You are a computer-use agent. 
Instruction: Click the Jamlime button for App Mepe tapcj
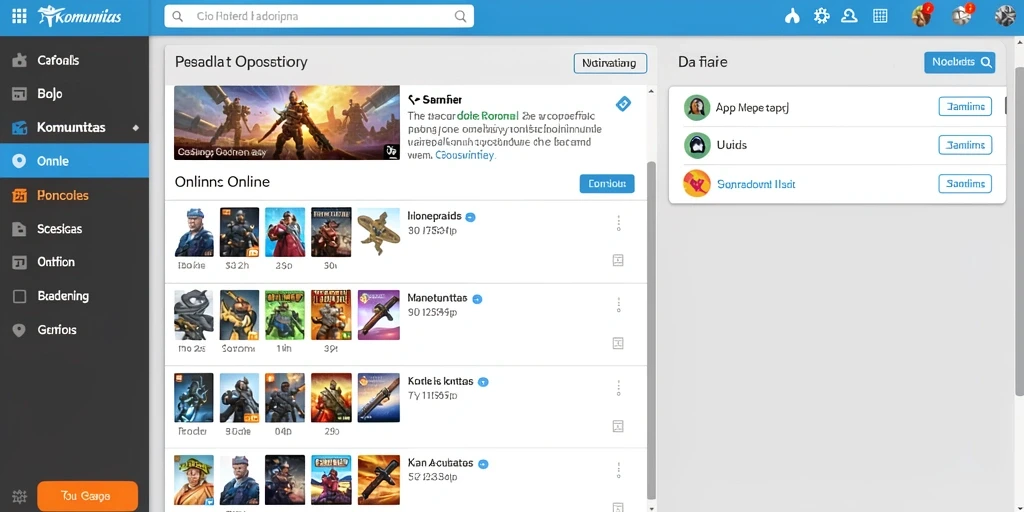[965, 107]
